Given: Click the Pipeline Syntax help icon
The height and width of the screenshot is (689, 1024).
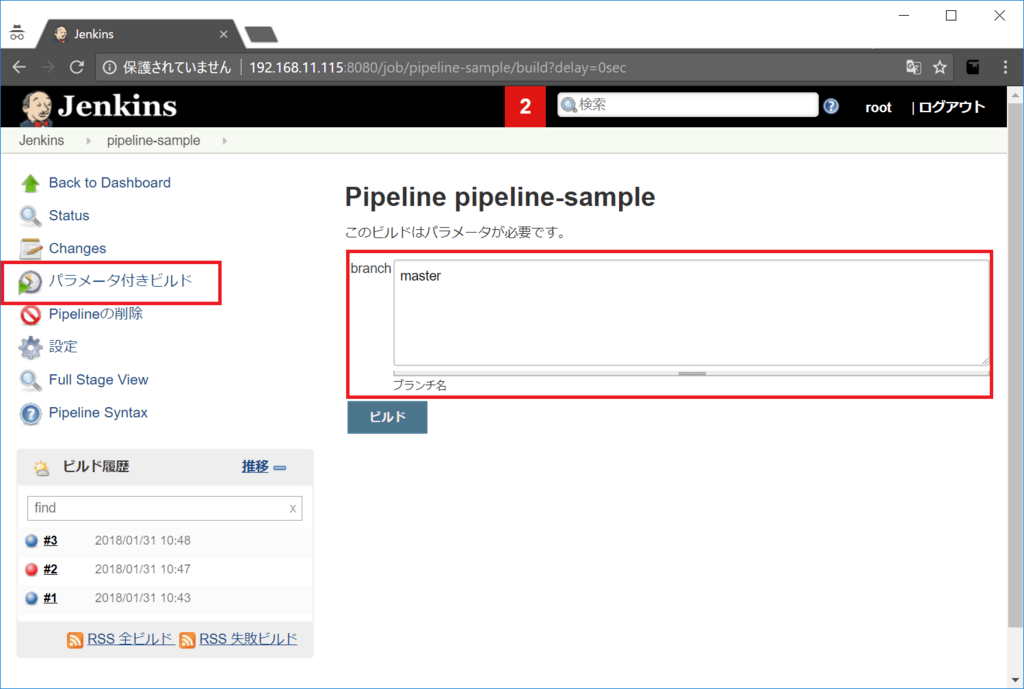Looking at the screenshot, I should click(x=30, y=413).
